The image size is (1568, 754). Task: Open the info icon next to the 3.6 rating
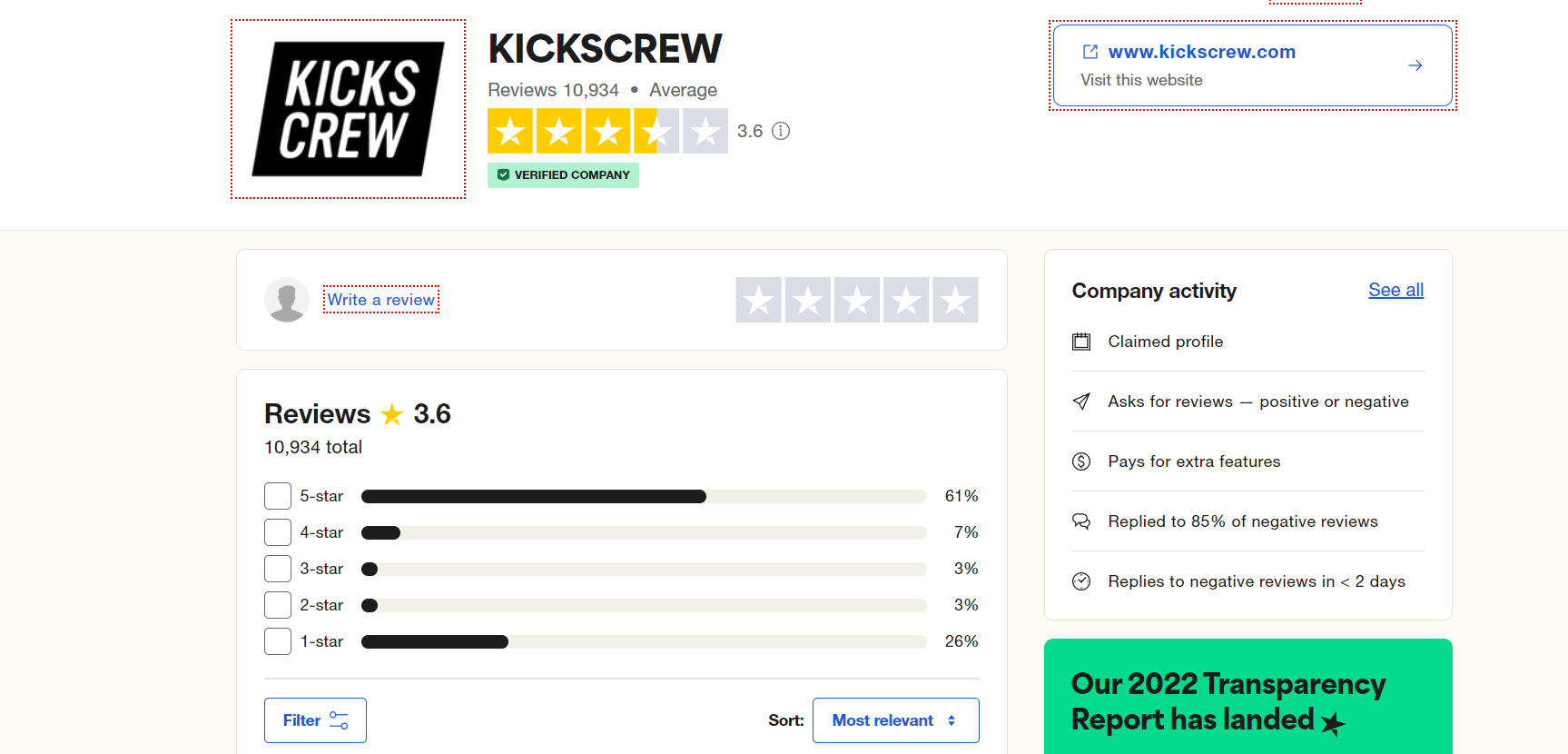780,131
